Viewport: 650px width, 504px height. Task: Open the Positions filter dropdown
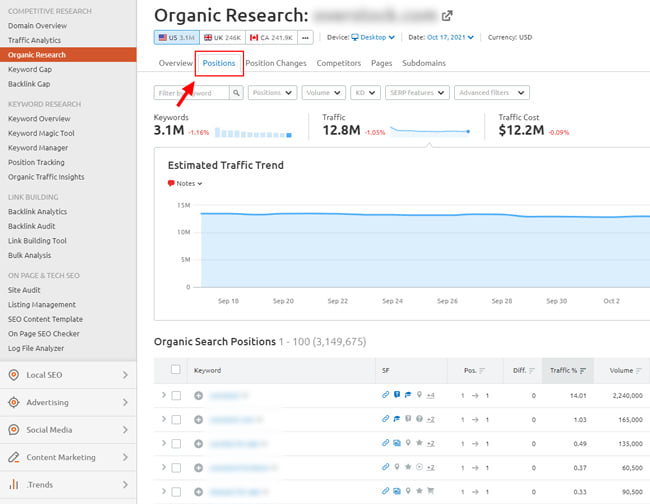(x=272, y=93)
